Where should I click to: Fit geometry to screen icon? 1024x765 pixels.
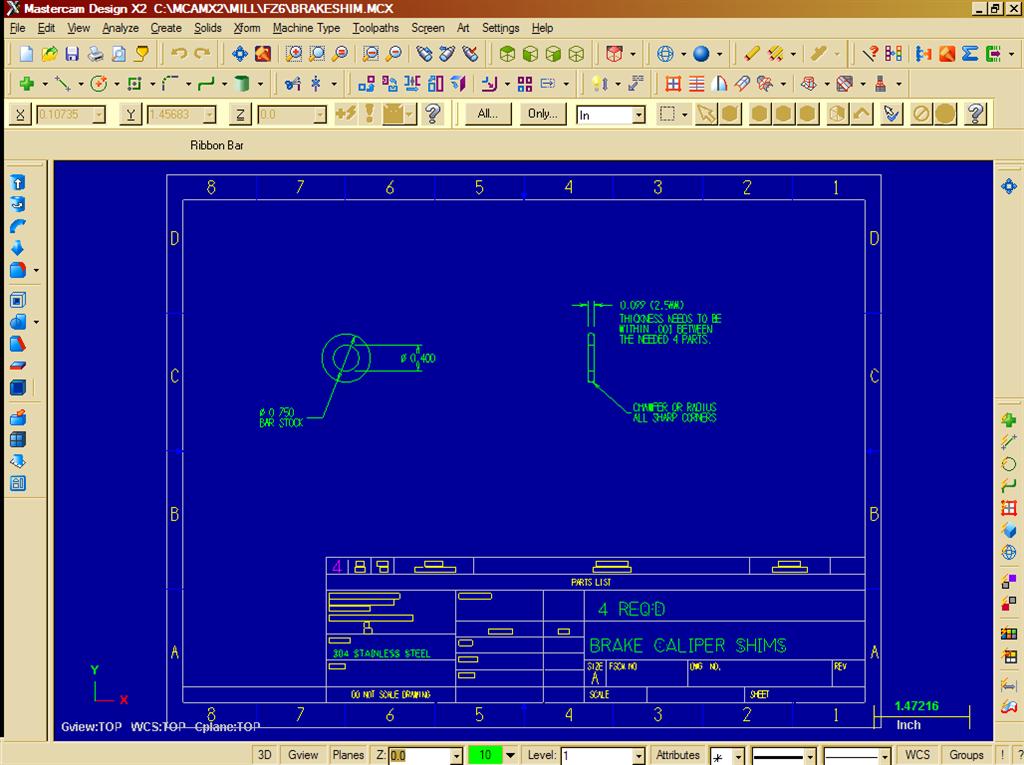(240, 54)
